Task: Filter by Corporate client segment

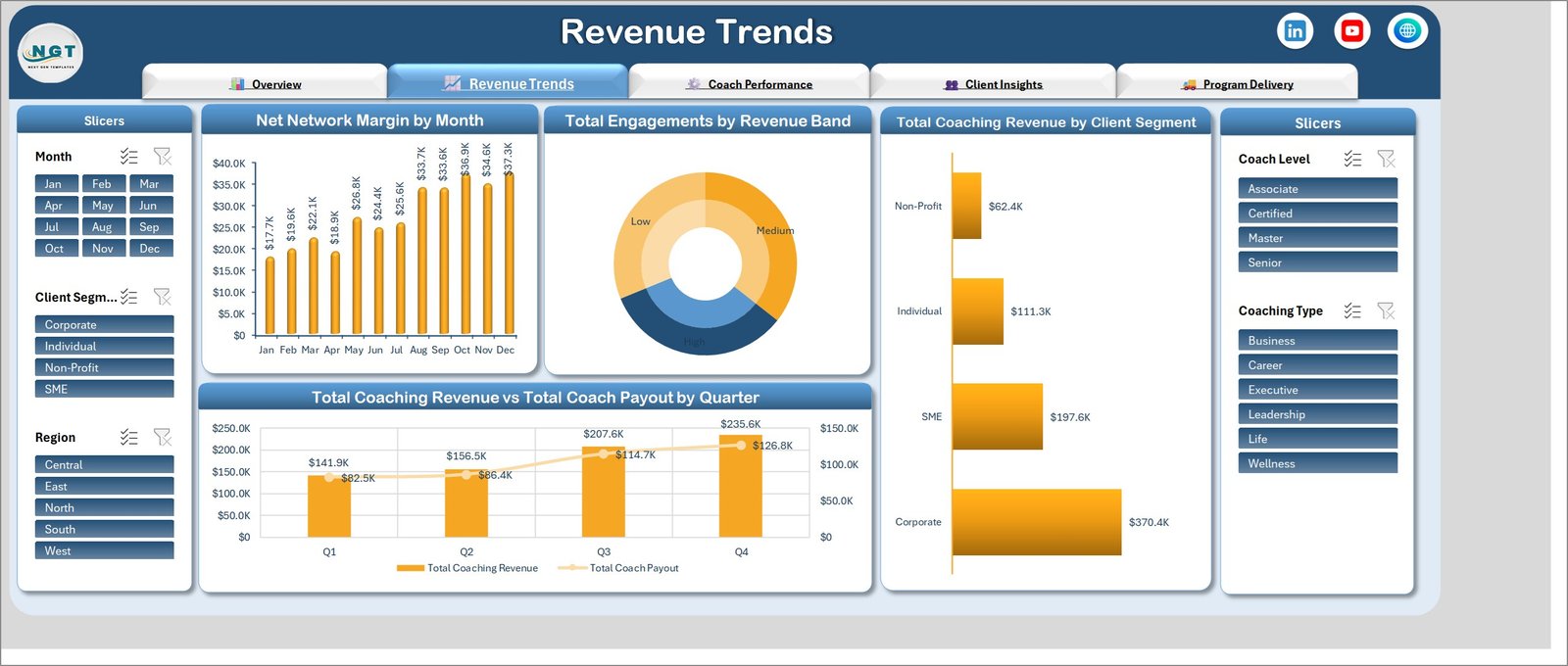Action: click(105, 324)
